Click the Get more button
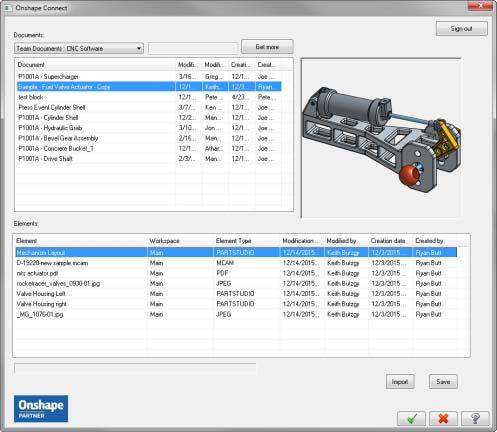Image resolution: width=497 pixels, height=432 pixels. [267, 47]
